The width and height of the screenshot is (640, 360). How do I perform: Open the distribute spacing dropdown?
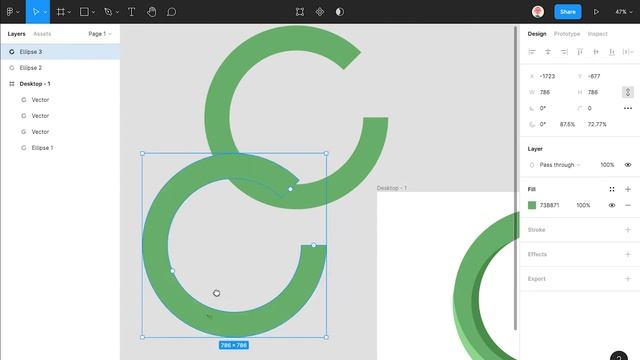point(628,52)
